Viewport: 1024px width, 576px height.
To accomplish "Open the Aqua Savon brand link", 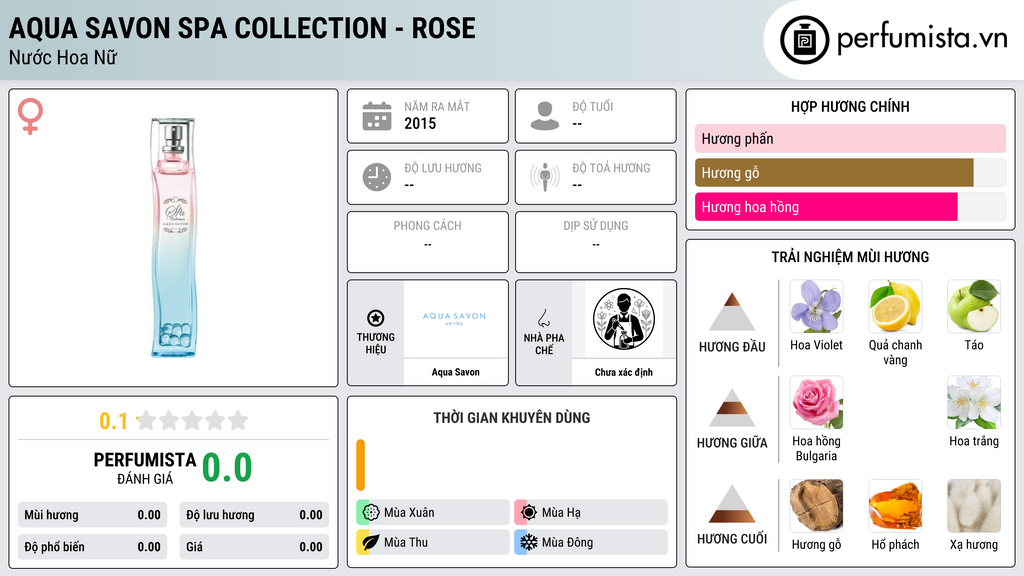I will pyautogui.click(x=455, y=372).
